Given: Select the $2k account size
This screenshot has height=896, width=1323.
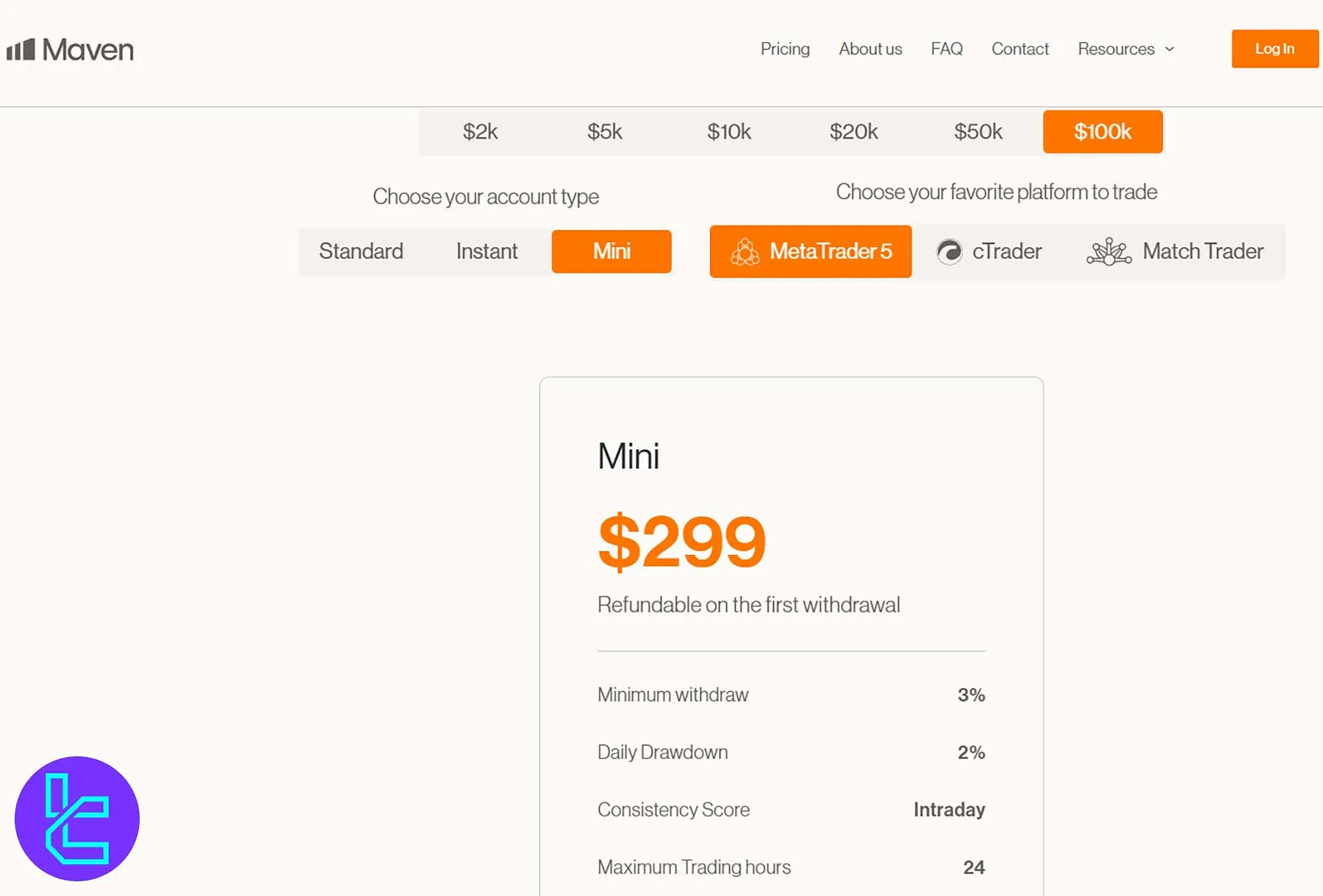Looking at the screenshot, I should point(481,132).
